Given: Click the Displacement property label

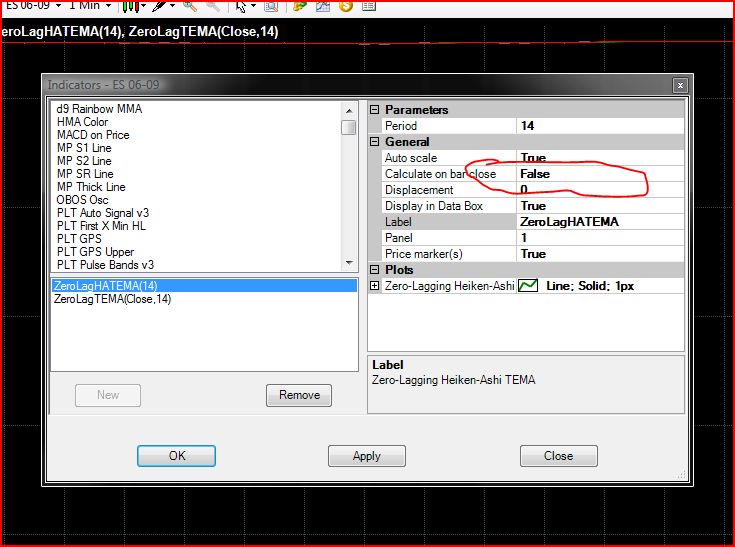Looking at the screenshot, I should coord(419,190).
